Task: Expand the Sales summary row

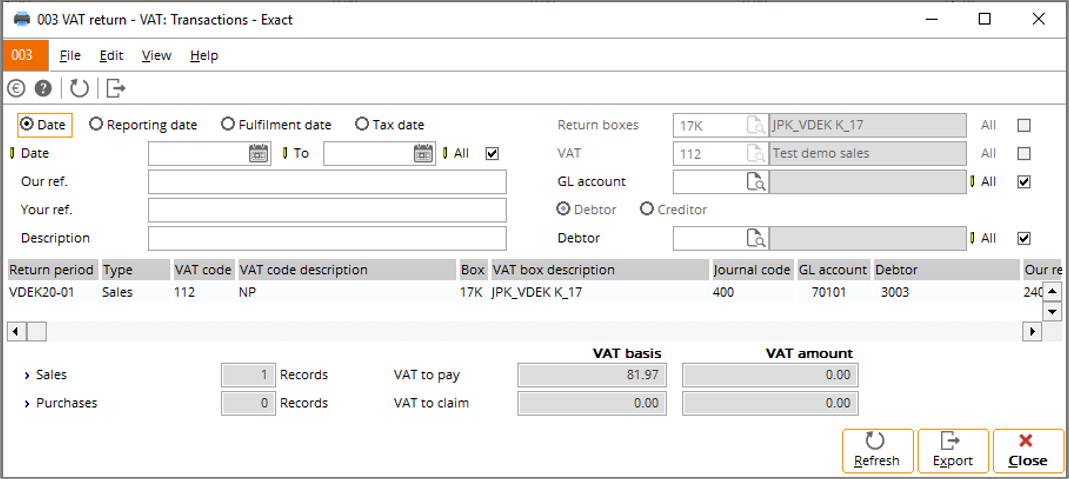Action: pyautogui.click(x=27, y=375)
